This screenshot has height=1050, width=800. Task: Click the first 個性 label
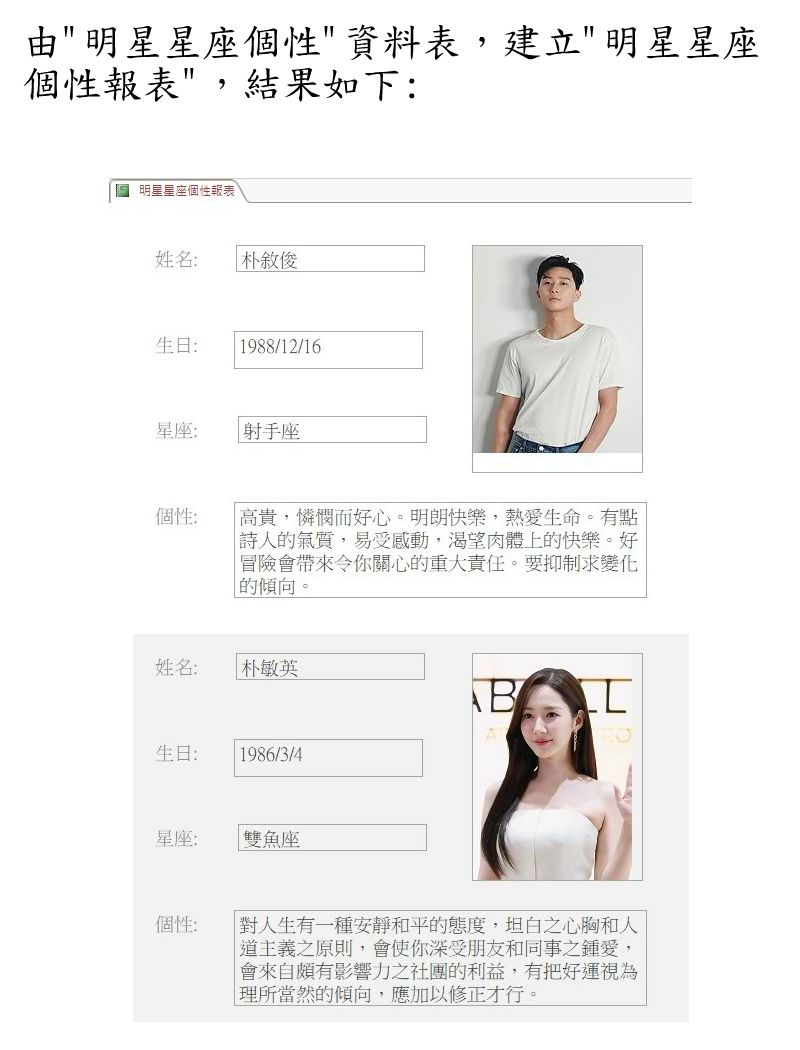coord(176,517)
